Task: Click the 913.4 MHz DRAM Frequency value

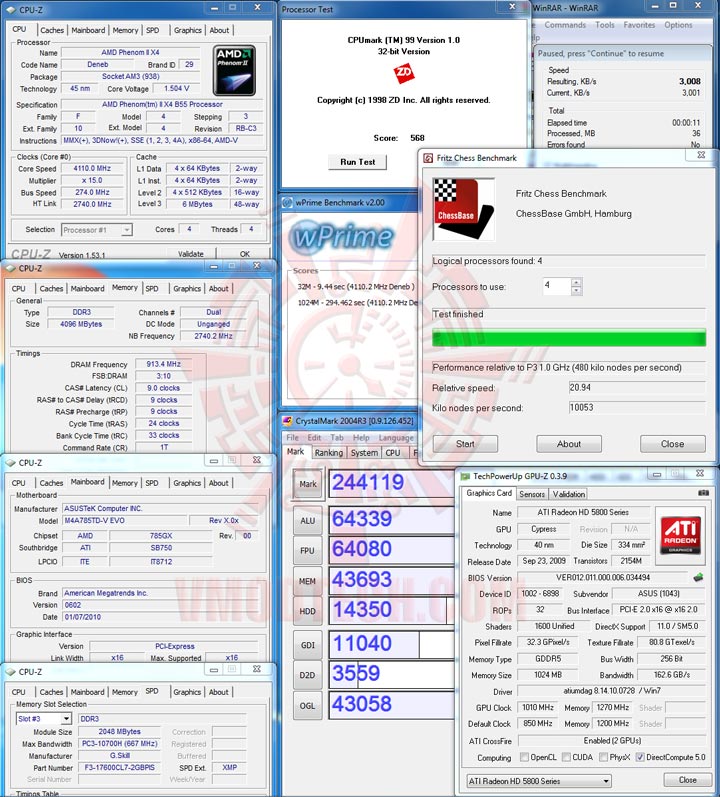Action: coord(163,364)
